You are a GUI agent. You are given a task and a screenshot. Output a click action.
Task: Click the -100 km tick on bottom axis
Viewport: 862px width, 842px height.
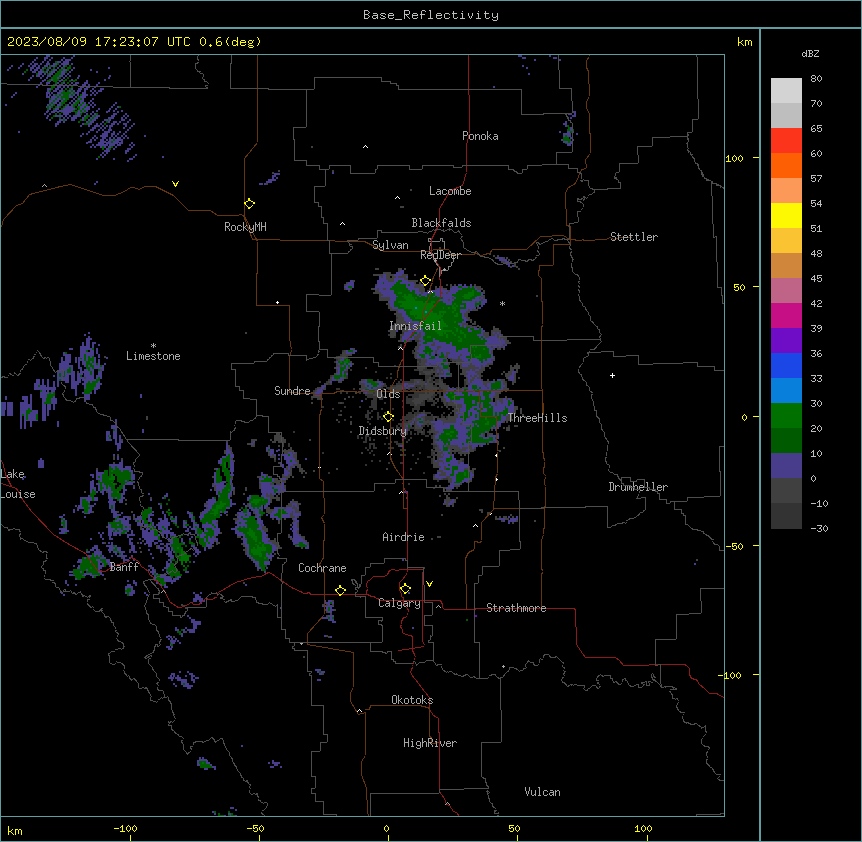[125, 828]
